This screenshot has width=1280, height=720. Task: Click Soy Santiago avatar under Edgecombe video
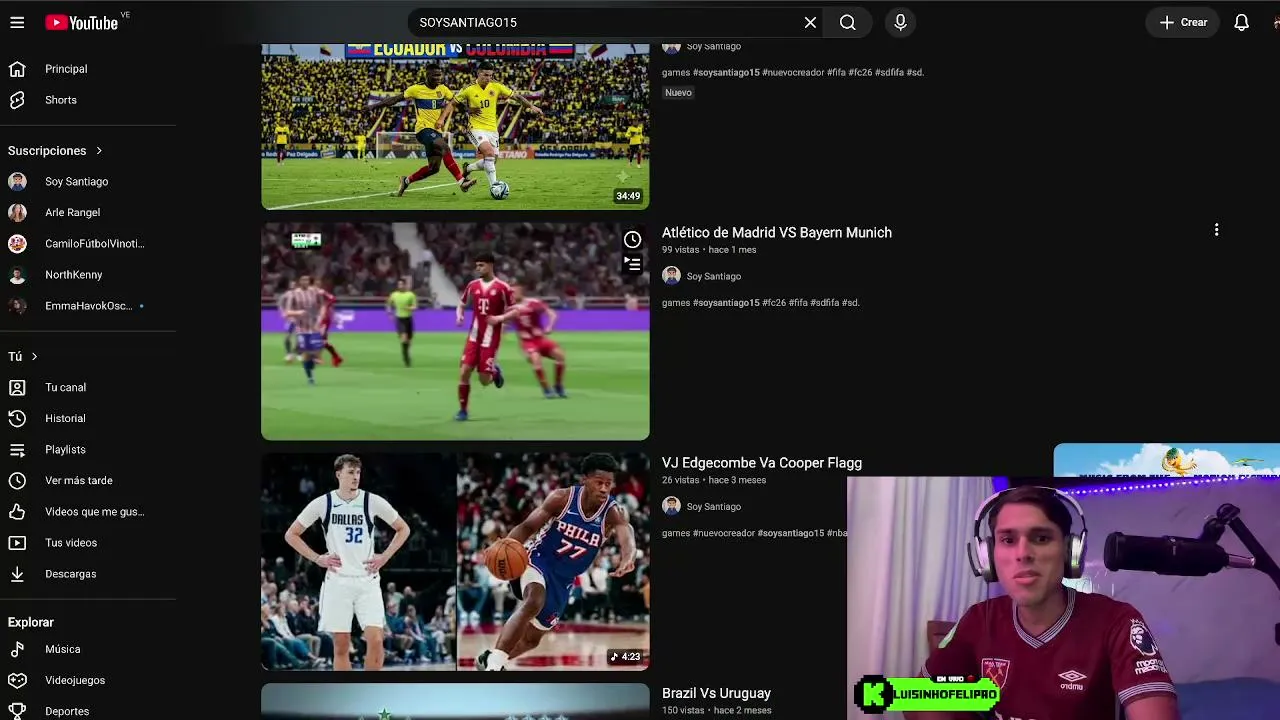point(671,506)
